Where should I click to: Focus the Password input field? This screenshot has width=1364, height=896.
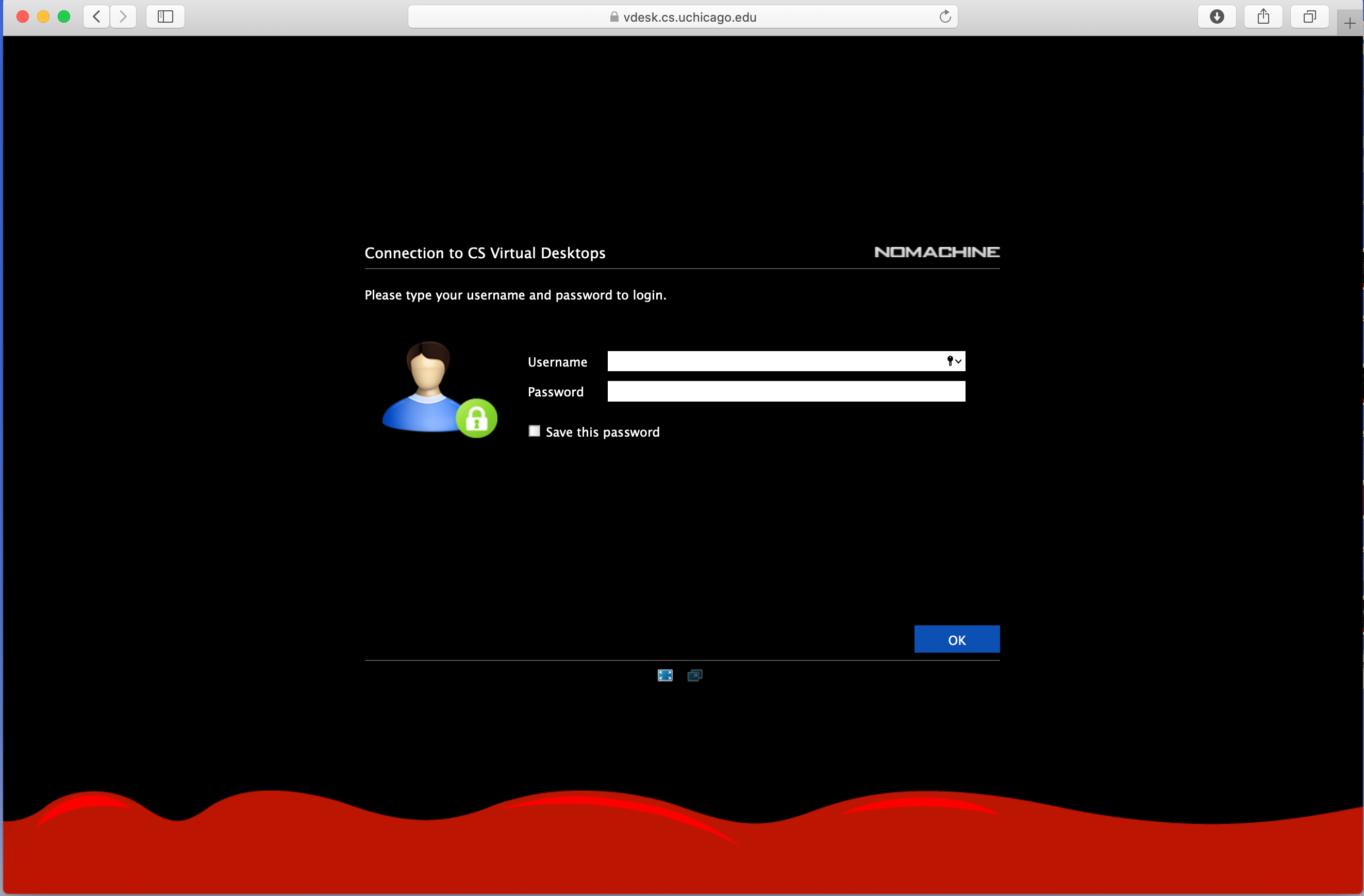pos(786,391)
